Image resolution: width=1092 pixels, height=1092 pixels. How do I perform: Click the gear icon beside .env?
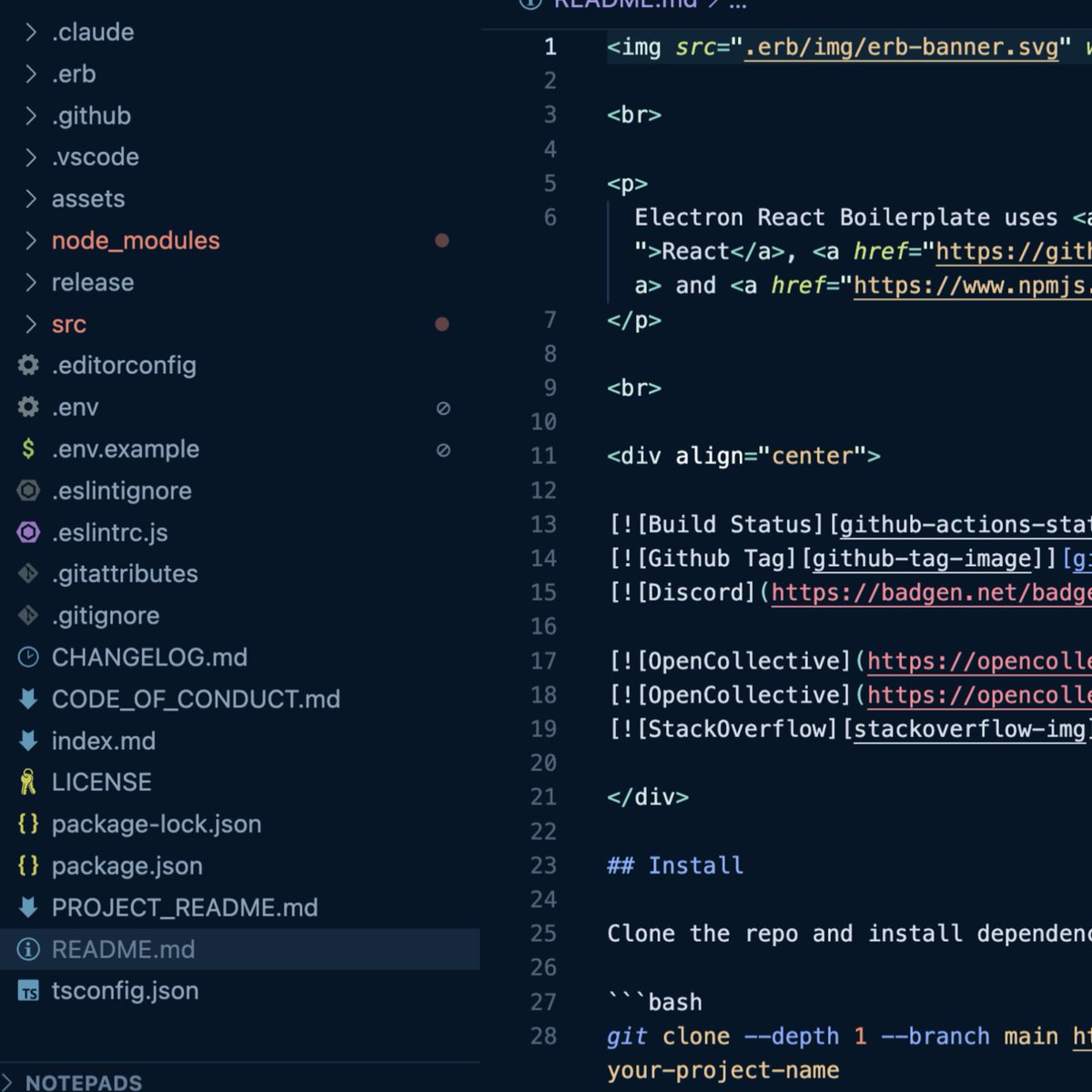click(x=29, y=408)
